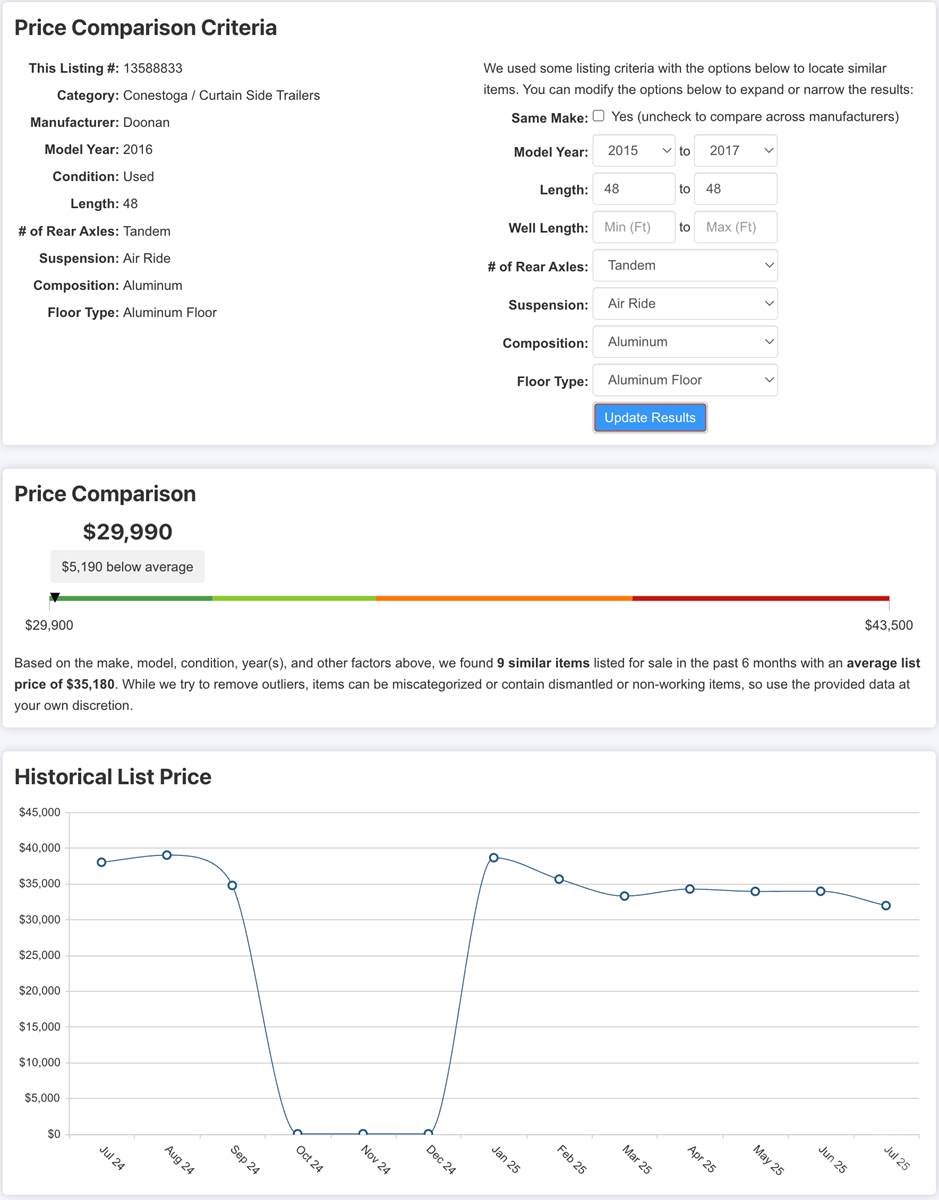The height and width of the screenshot is (1200, 939).
Task: Click the Historical List Price heading
Action: tap(113, 777)
